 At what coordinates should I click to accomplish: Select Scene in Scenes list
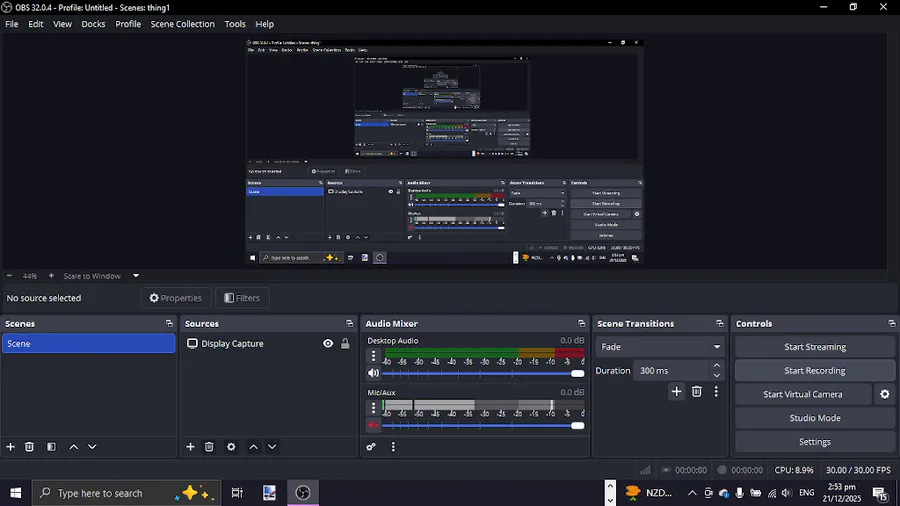pyautogui.click(x=88, y=344)
